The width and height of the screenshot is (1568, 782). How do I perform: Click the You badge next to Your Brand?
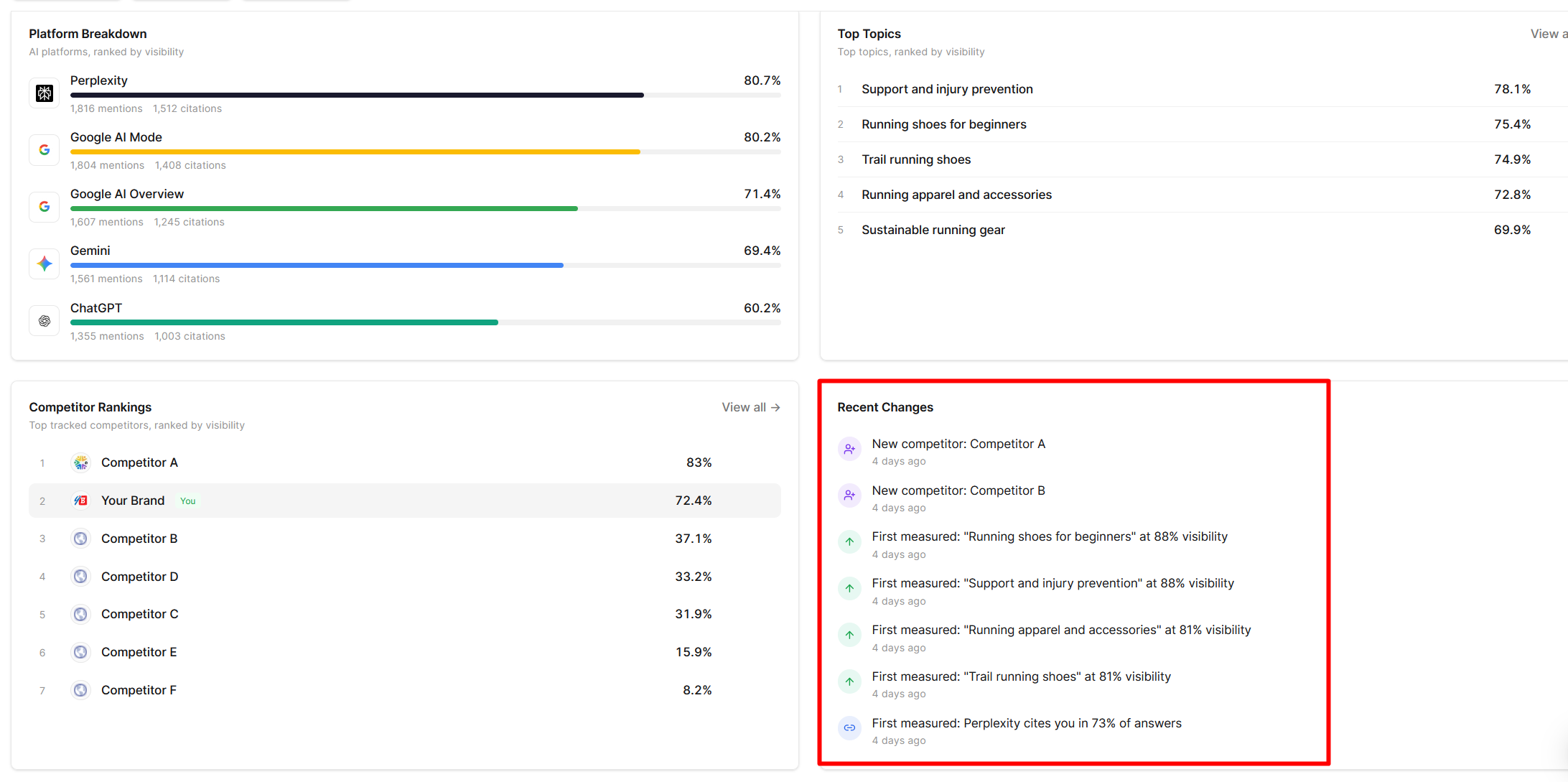(188, 501)
